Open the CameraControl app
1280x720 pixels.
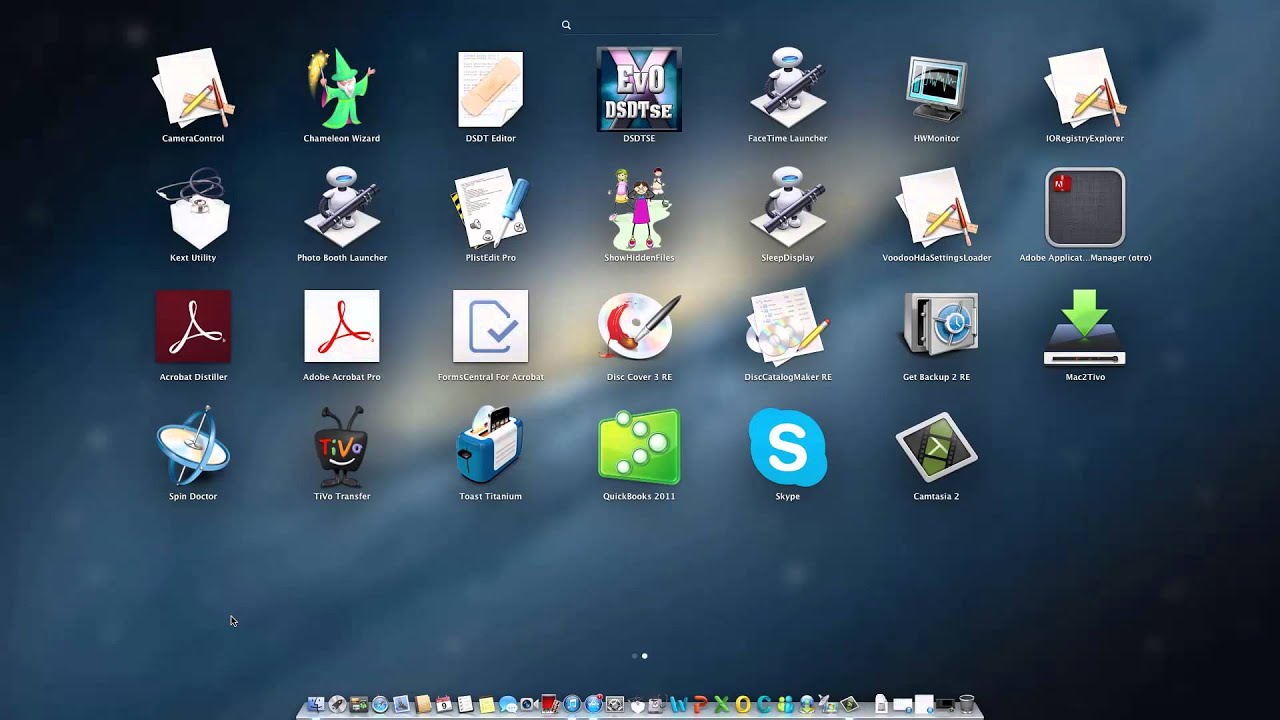tap(193, 90)
